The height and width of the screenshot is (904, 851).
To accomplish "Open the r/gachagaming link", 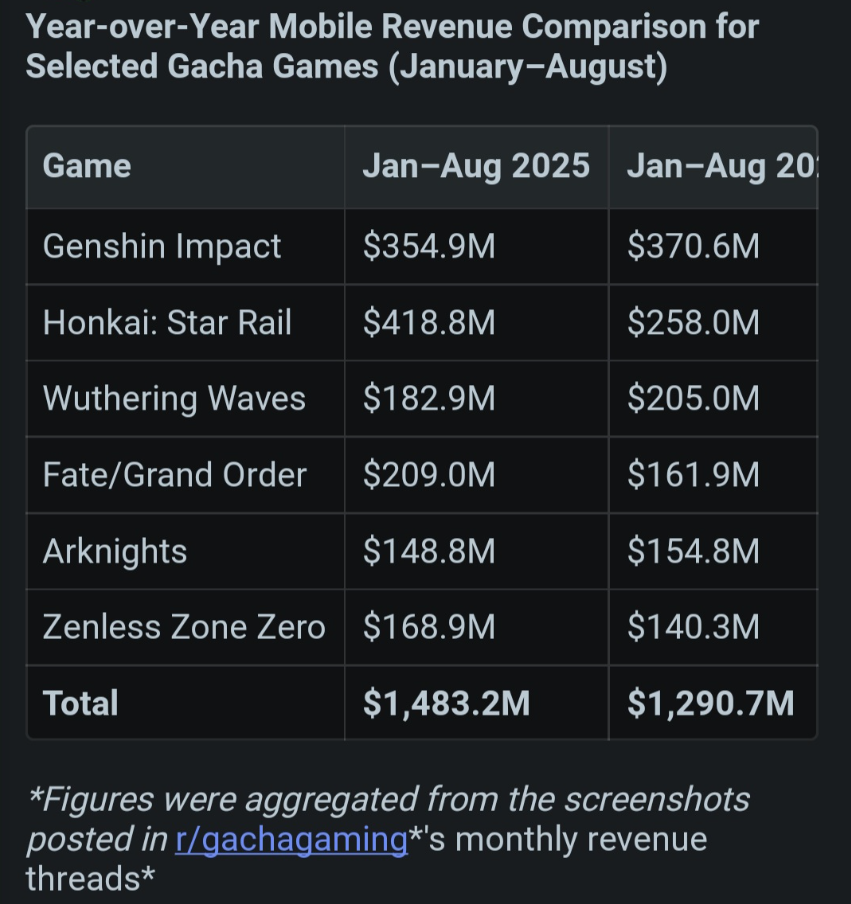I will [291, 839].
